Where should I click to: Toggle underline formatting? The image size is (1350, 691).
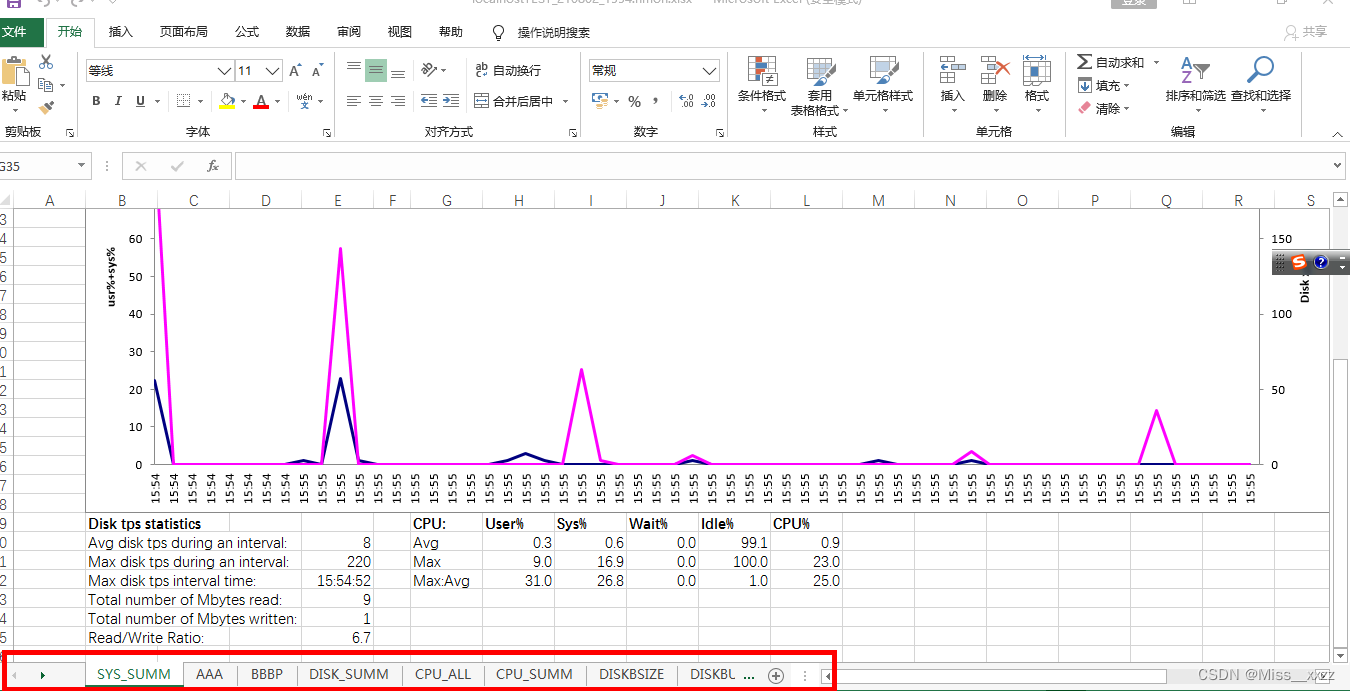click(x=140, y=101)
